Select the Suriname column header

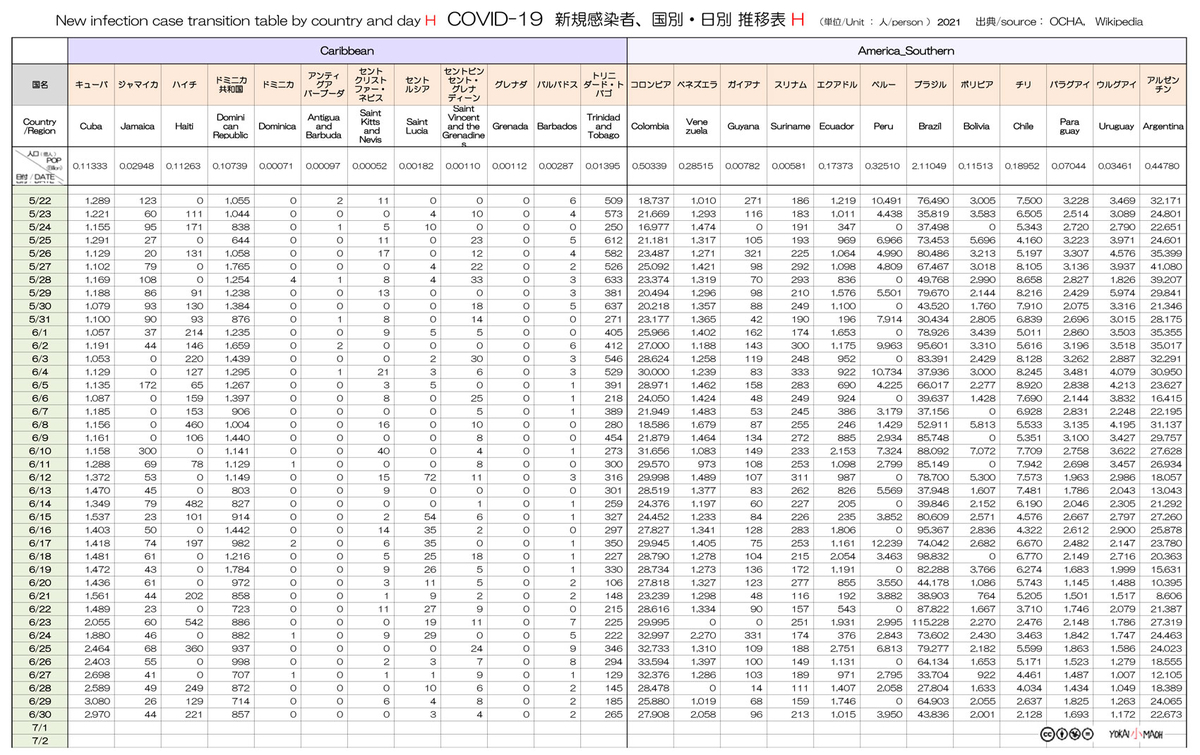(790, 126)
